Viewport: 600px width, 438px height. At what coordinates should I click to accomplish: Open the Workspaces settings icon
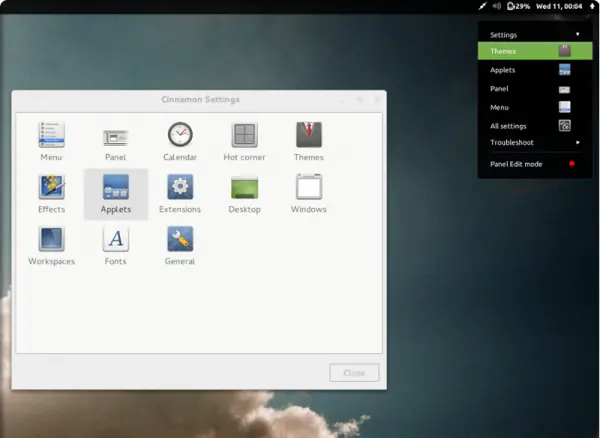pos(51,239)
